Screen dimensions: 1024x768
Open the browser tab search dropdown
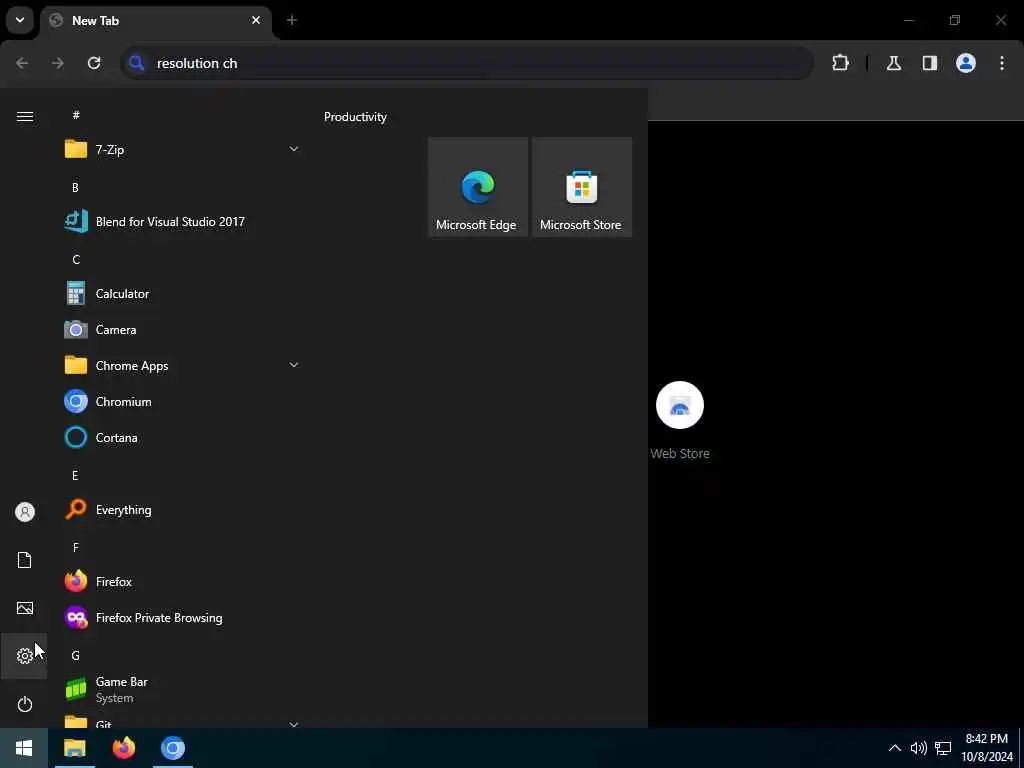tap(20, 20)
